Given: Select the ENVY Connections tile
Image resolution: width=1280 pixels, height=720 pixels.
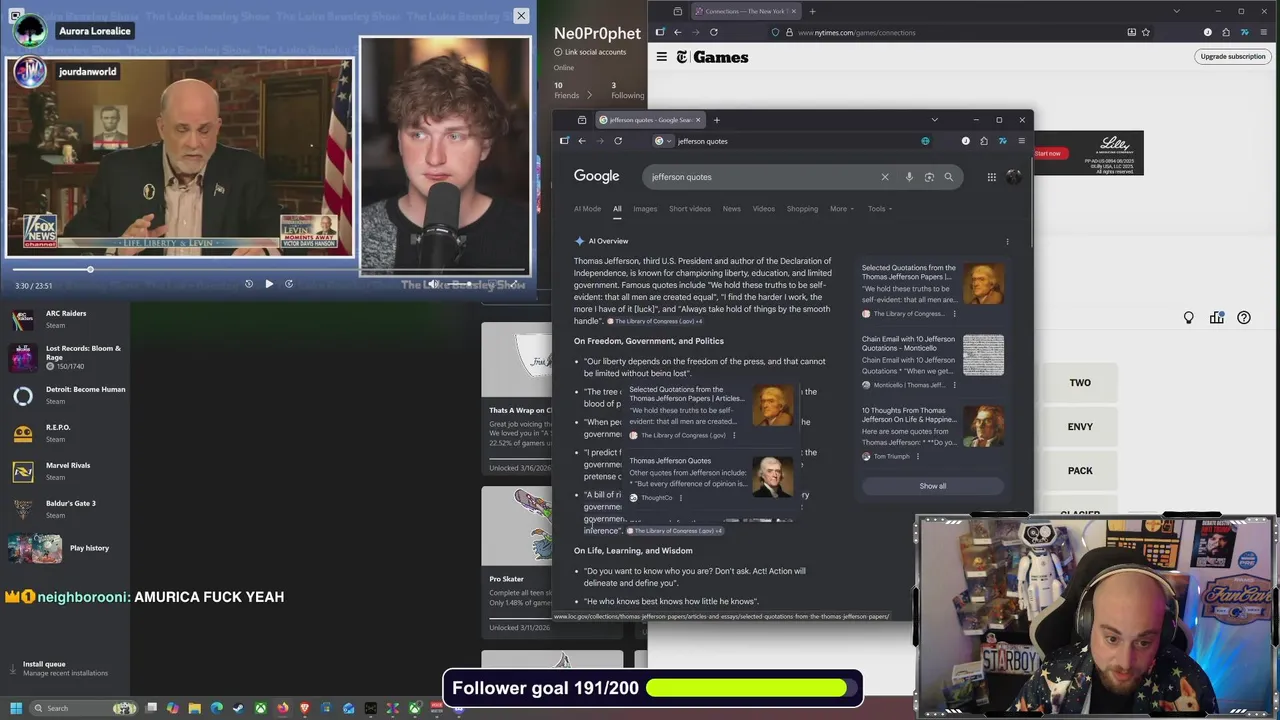Looking at the screenshot, I should pyautogui.click(x=1080, y=427).
